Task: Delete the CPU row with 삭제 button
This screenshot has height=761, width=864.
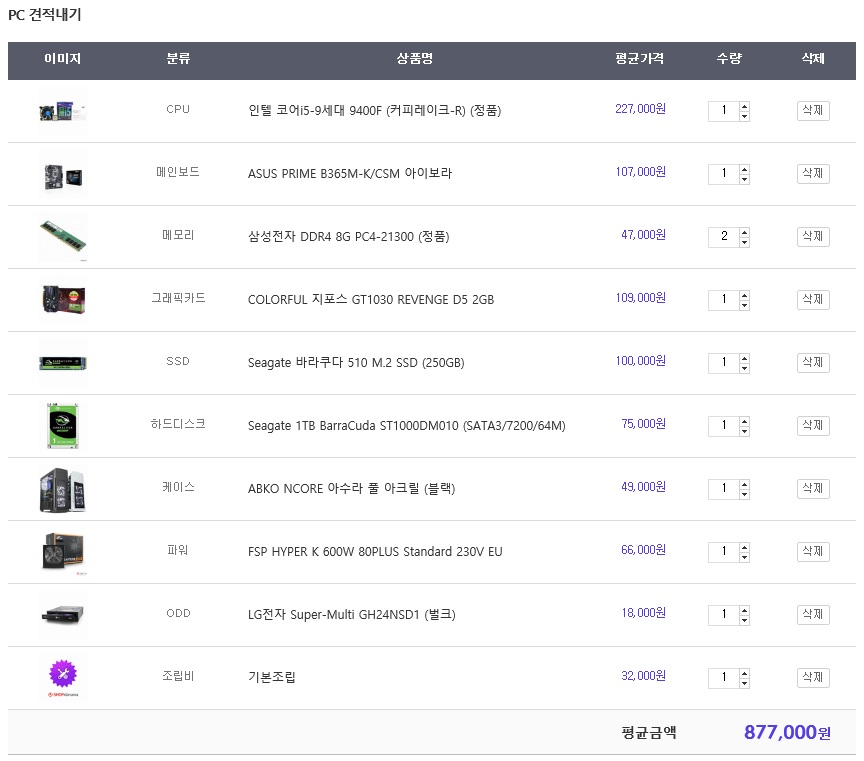Action: coord(813,110)
